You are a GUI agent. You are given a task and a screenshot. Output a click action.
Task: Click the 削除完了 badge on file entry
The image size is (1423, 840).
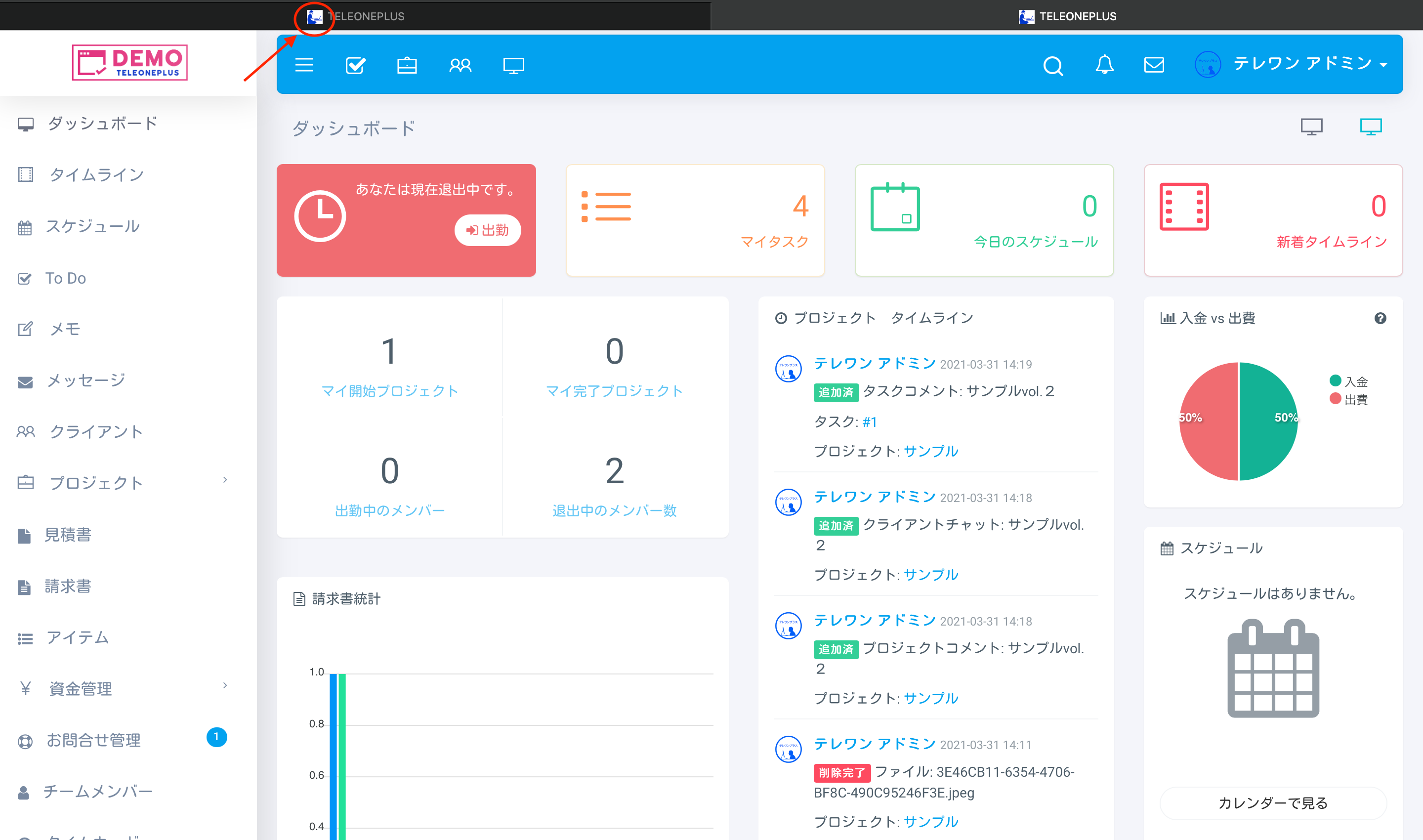[841, 773]
